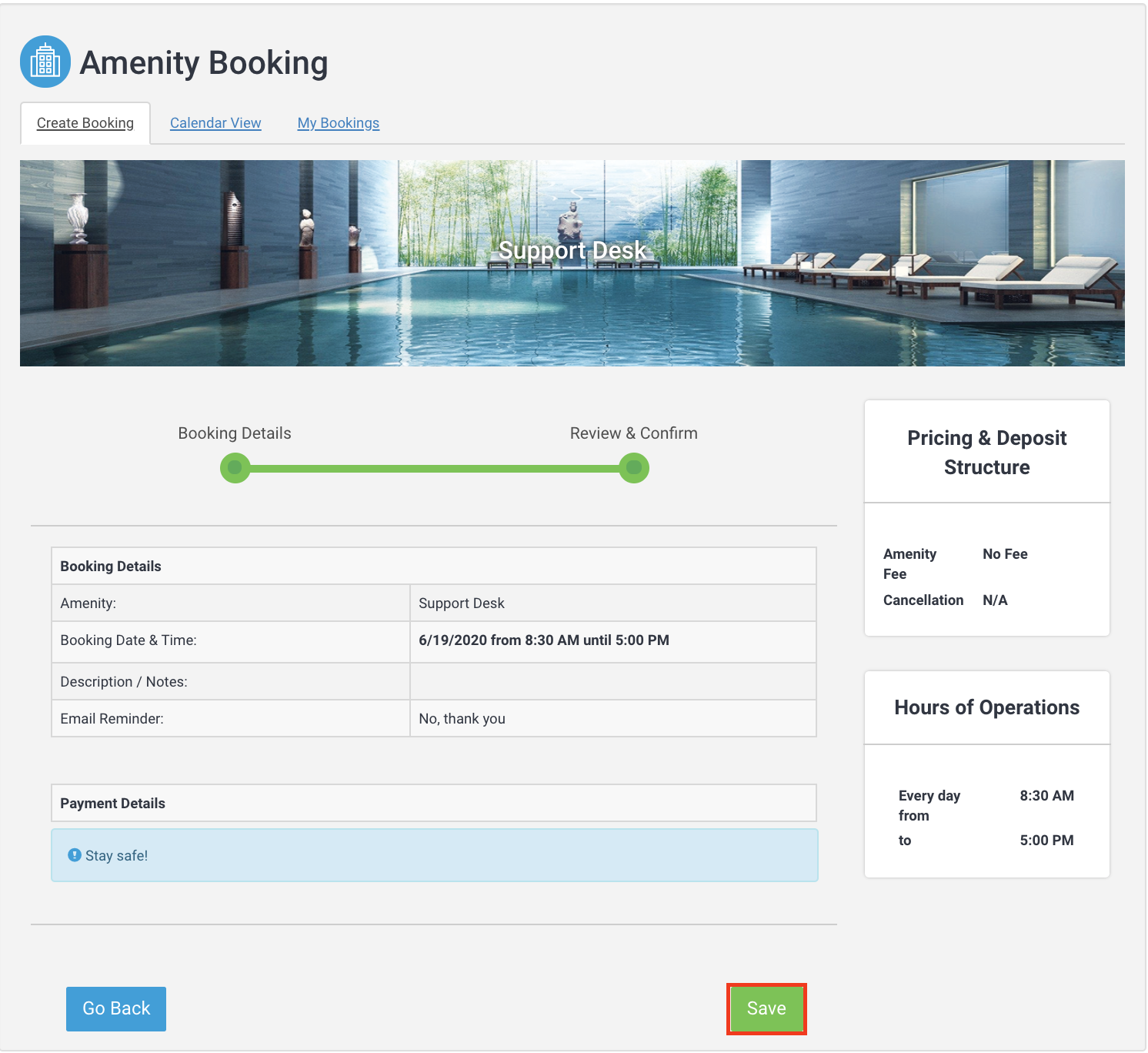Click the Hours of Operations heading
Screen dimensions: 1148x1053
click(x=986, y=707)
